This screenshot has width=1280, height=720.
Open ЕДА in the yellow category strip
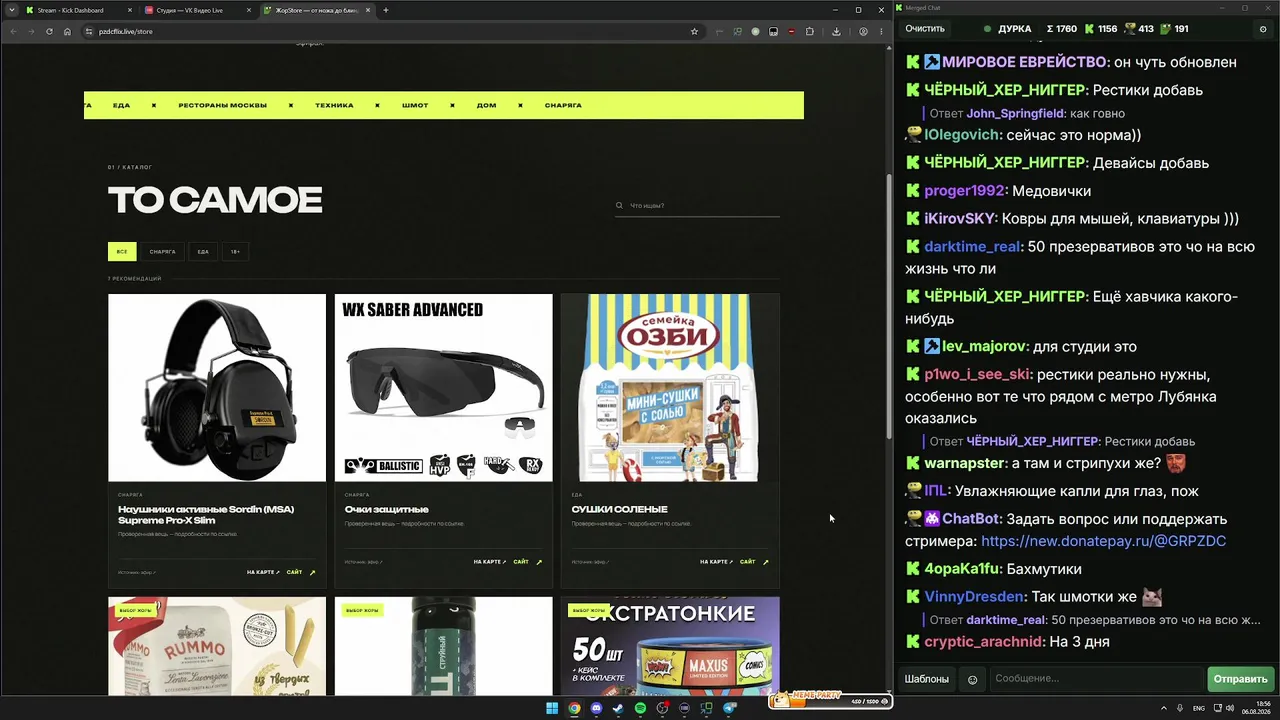click(121, 105)
